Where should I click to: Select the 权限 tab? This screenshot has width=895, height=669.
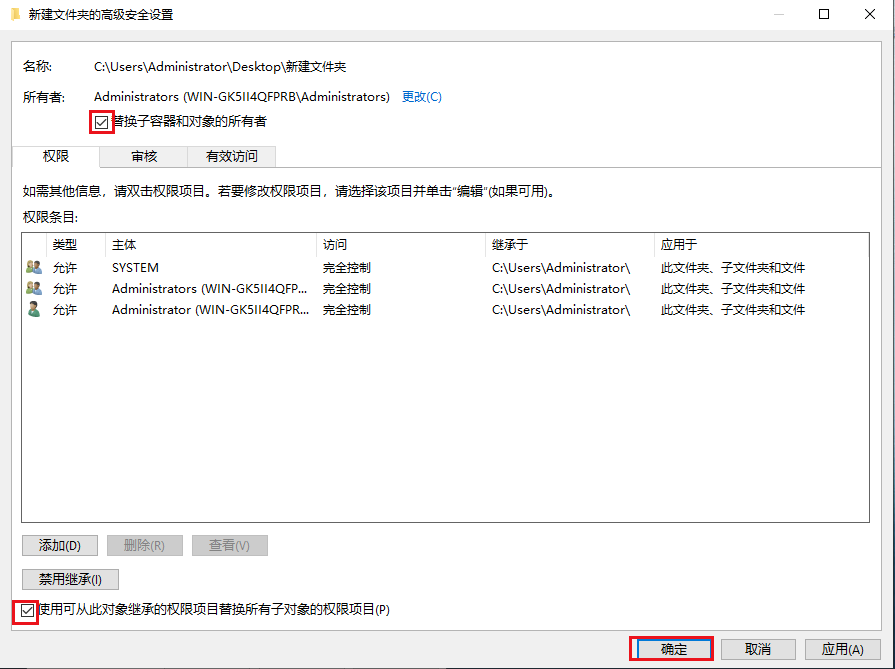pyautogui.click(x=56, y=156)
